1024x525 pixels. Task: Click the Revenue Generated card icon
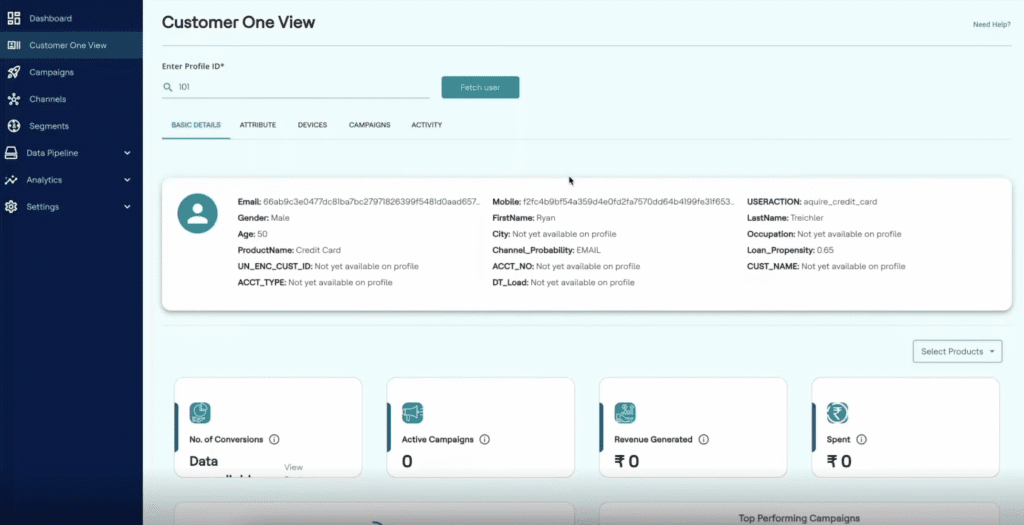tap(625, 413)
